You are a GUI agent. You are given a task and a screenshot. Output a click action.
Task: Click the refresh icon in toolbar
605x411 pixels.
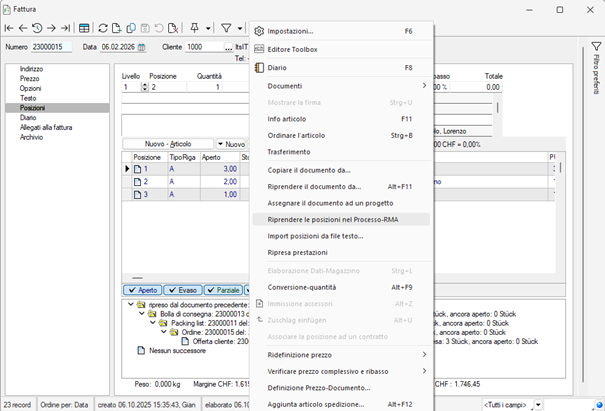tap(103, 28)
